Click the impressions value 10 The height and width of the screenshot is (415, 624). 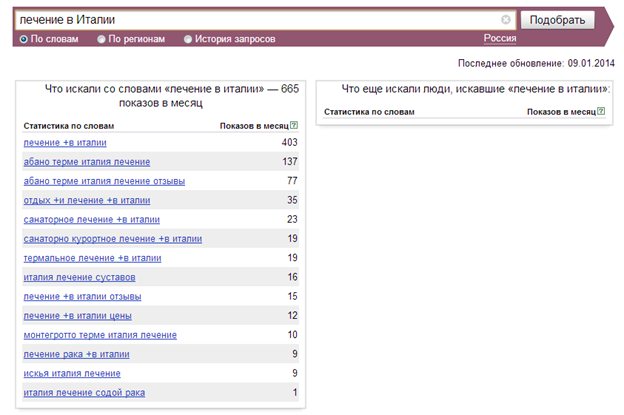[292, 334]
